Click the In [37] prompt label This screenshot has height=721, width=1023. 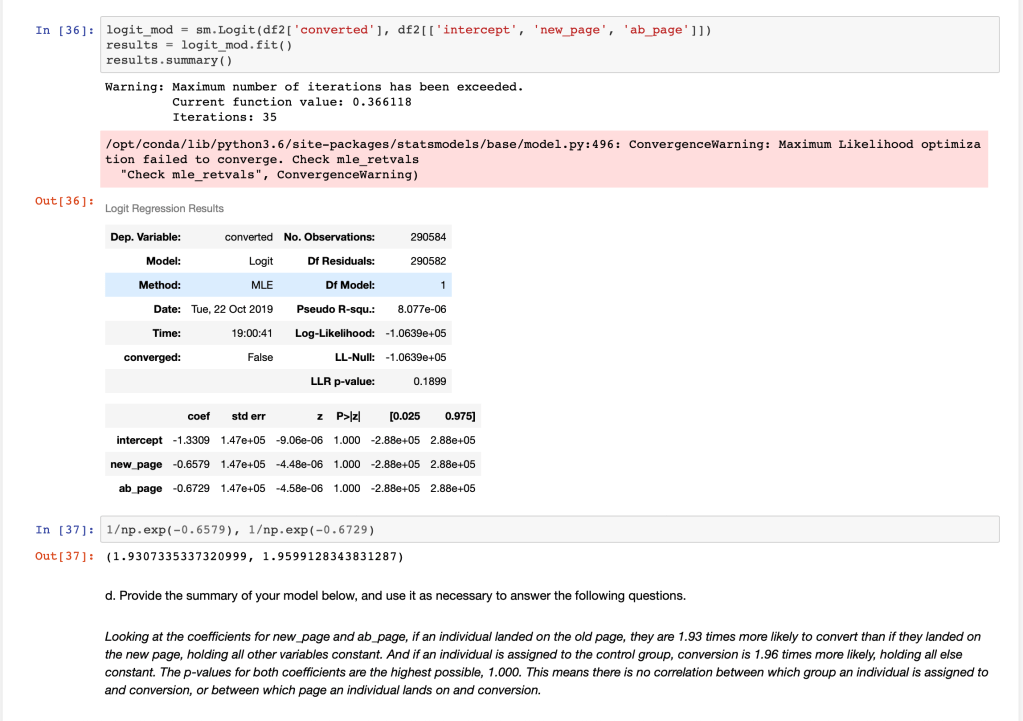(x=63, y=528)
